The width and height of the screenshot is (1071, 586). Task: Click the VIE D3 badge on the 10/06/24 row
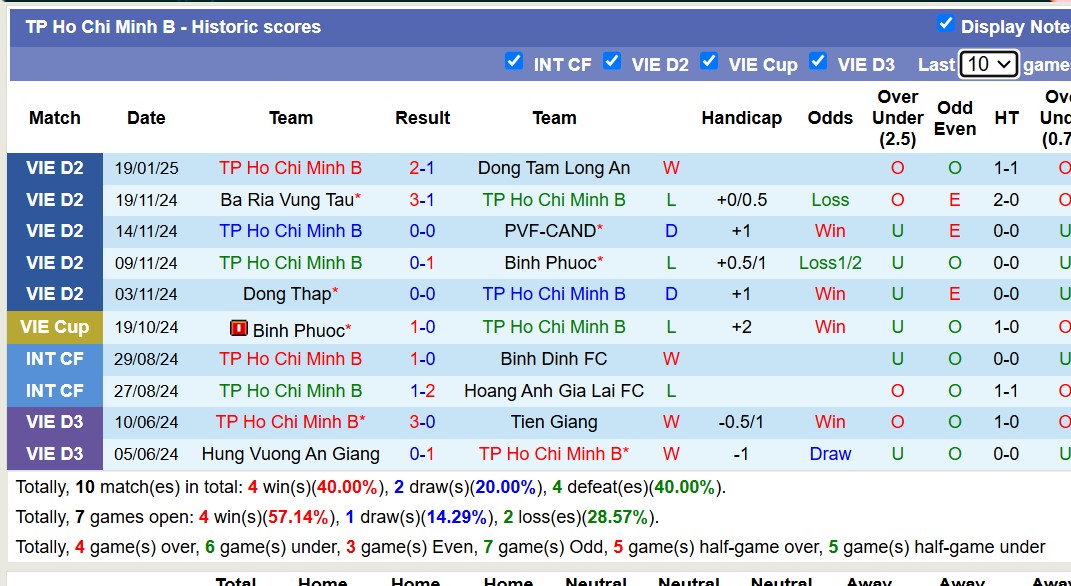click(54, 422)
